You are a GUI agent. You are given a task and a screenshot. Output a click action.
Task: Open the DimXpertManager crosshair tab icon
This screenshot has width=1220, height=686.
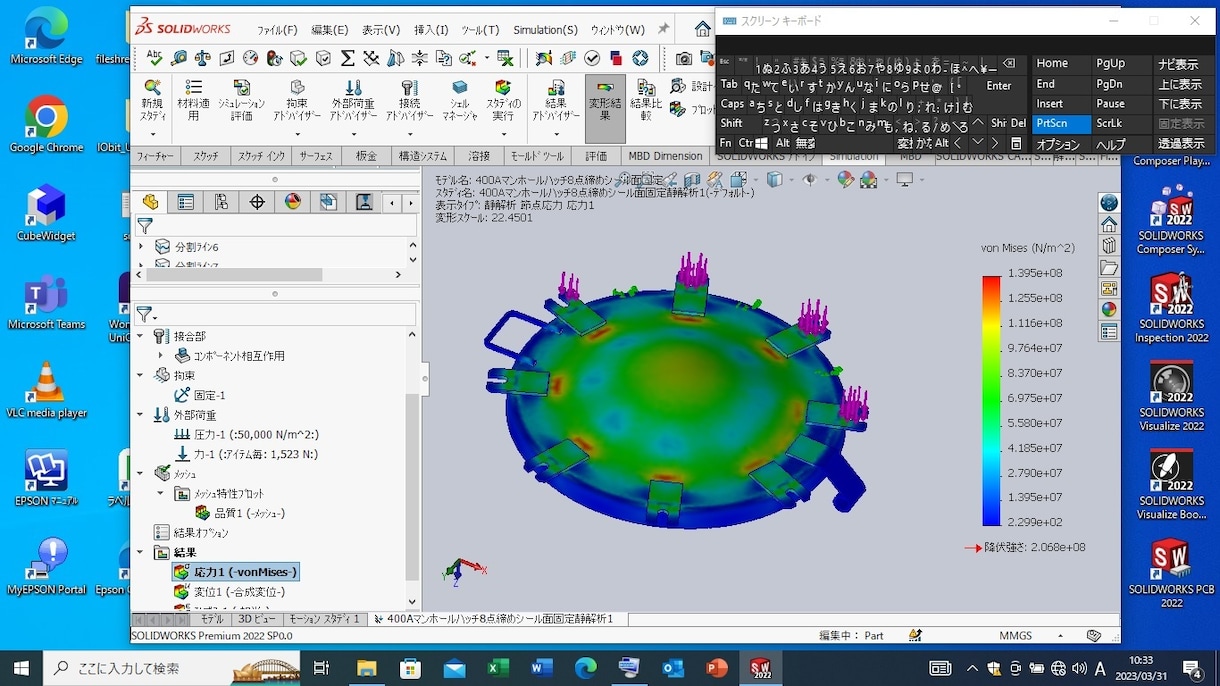pos(257,202)
